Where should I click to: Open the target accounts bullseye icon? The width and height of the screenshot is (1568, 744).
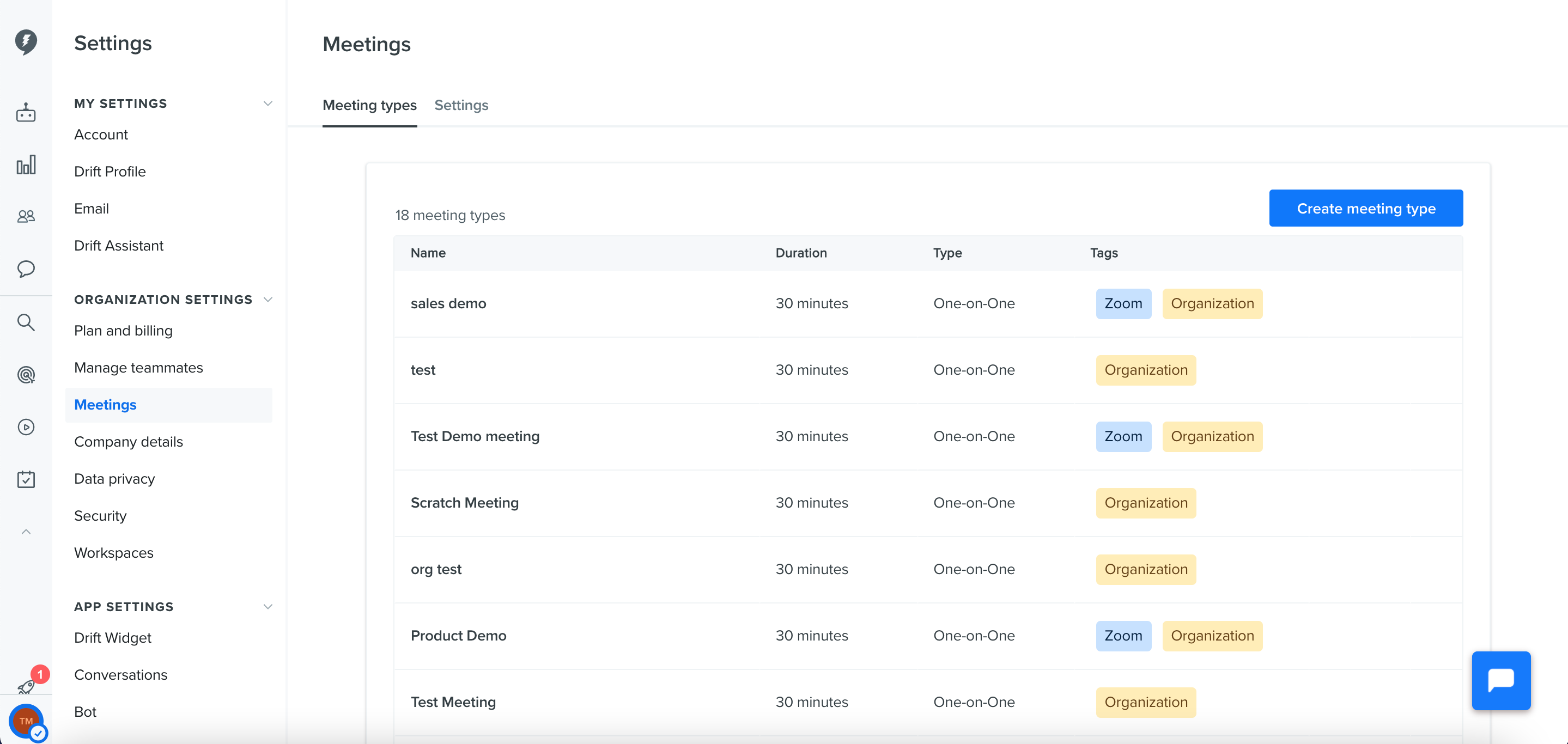point(26,375)
